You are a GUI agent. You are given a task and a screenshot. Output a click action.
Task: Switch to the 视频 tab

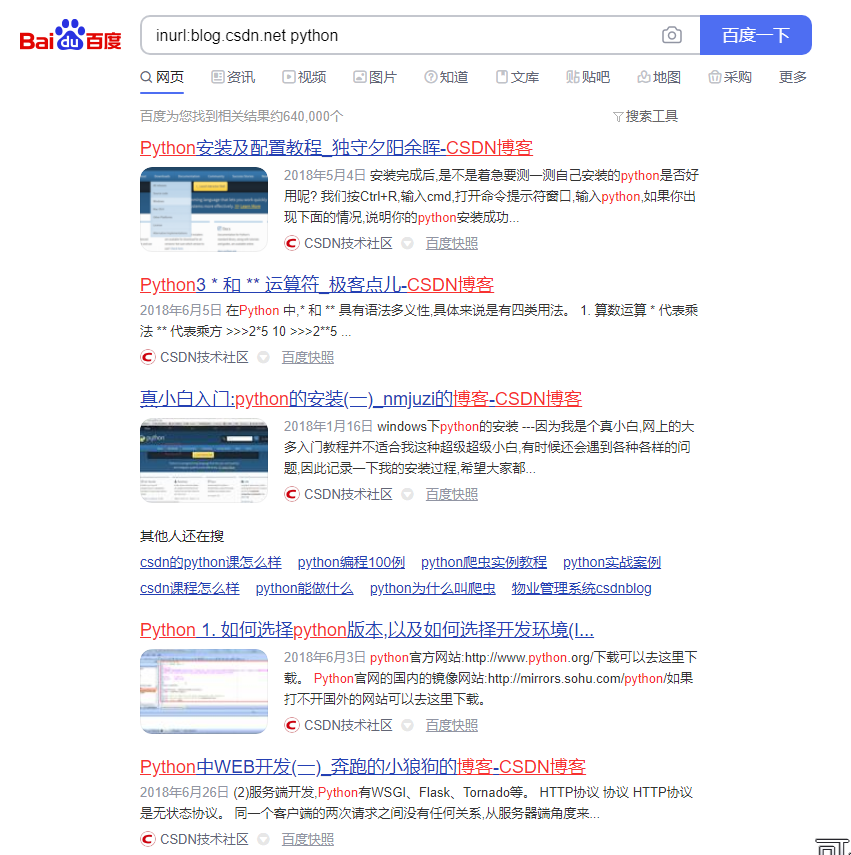(x=304, y=77)
